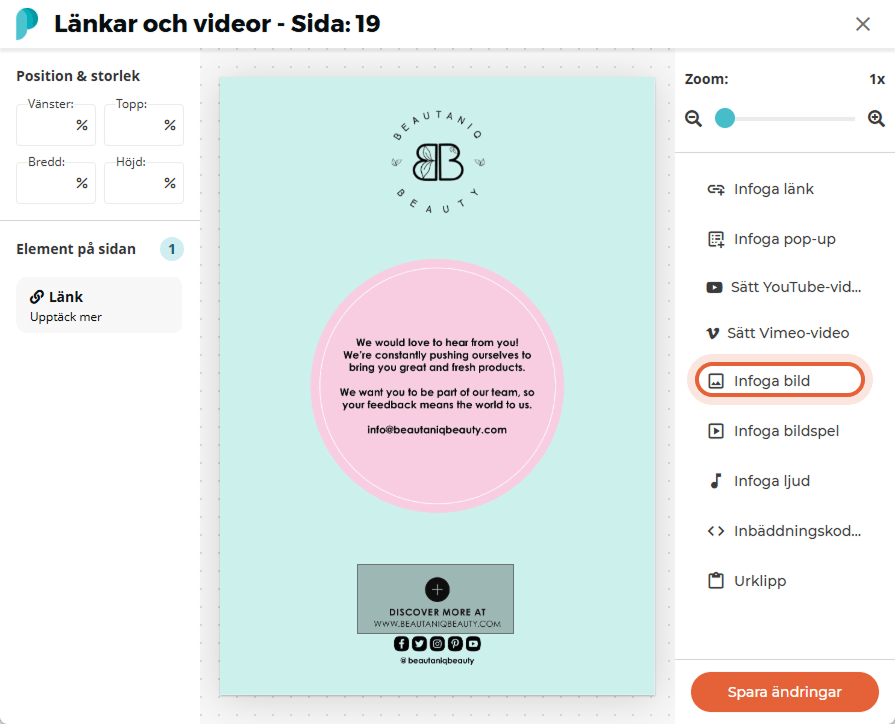Click the @beautaniqbeauty handle text
Viewport: 895px width, 724px height.
pos(437,661)
